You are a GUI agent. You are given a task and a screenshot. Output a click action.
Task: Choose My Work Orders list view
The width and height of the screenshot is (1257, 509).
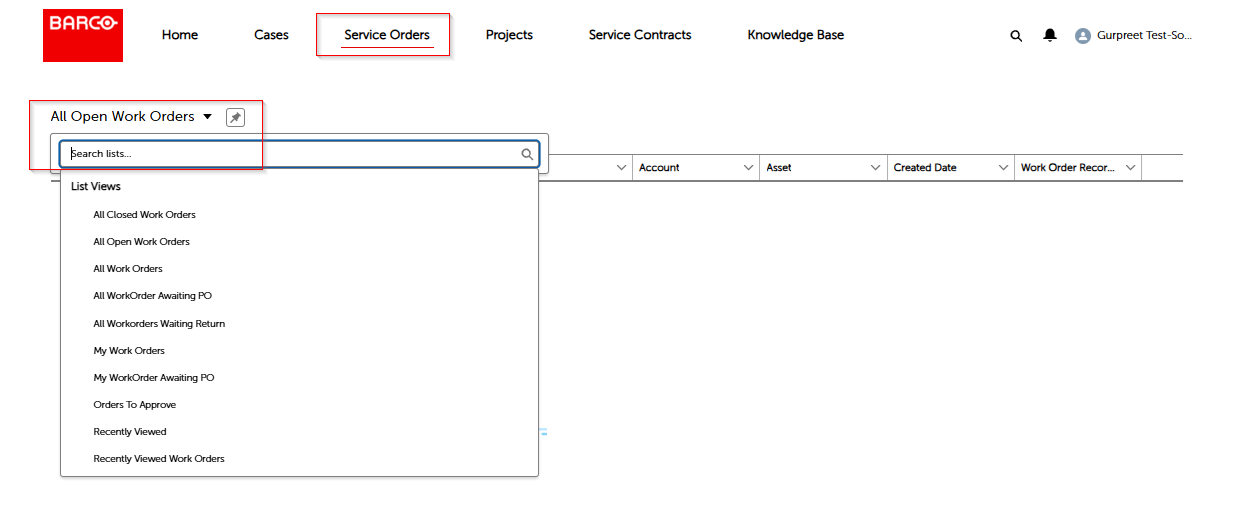pos(129,351)
